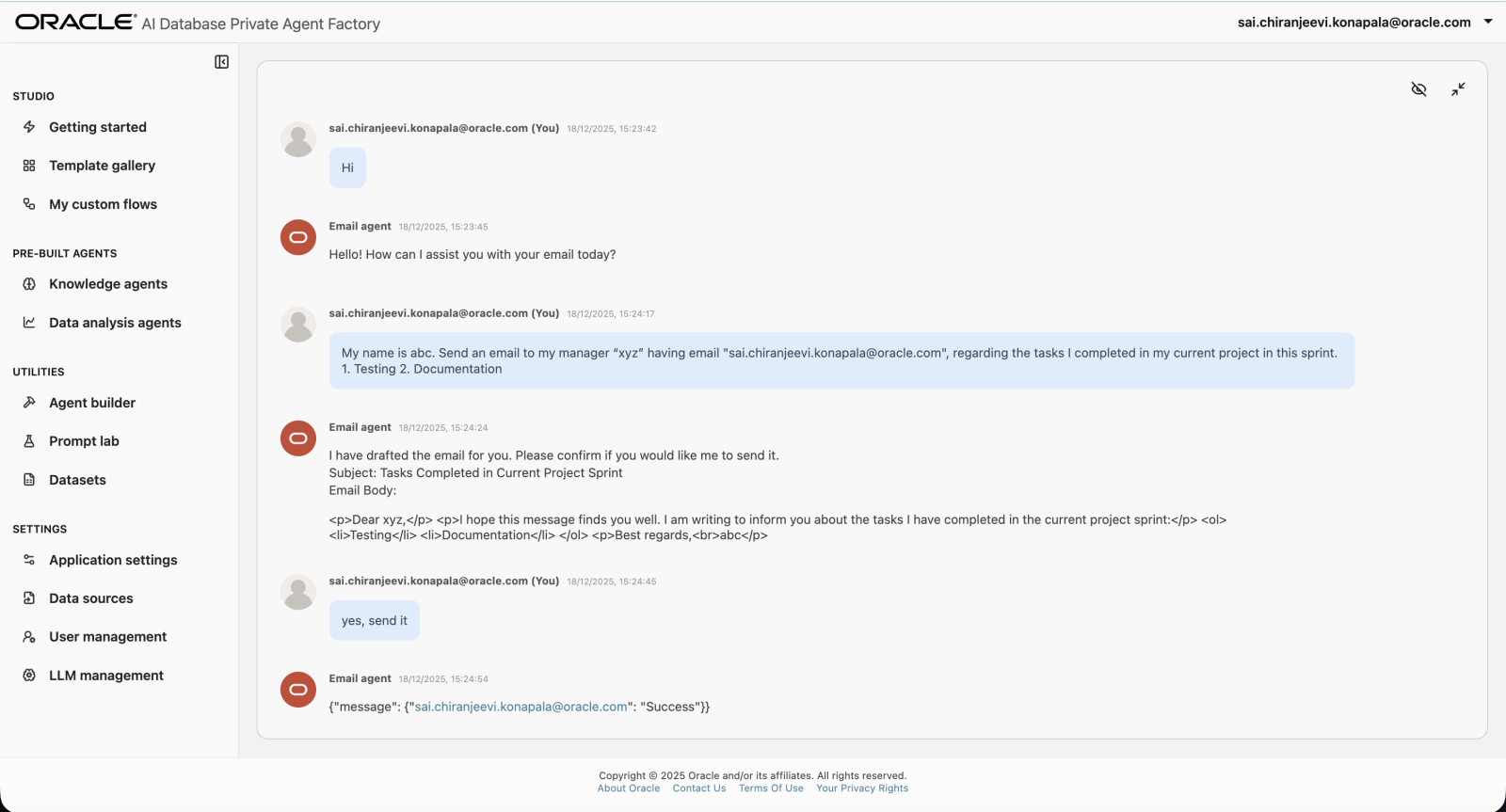The image size is (1506, 812).
Task: Click the Application settings sliders icon
Action: (x=29, y=560)
